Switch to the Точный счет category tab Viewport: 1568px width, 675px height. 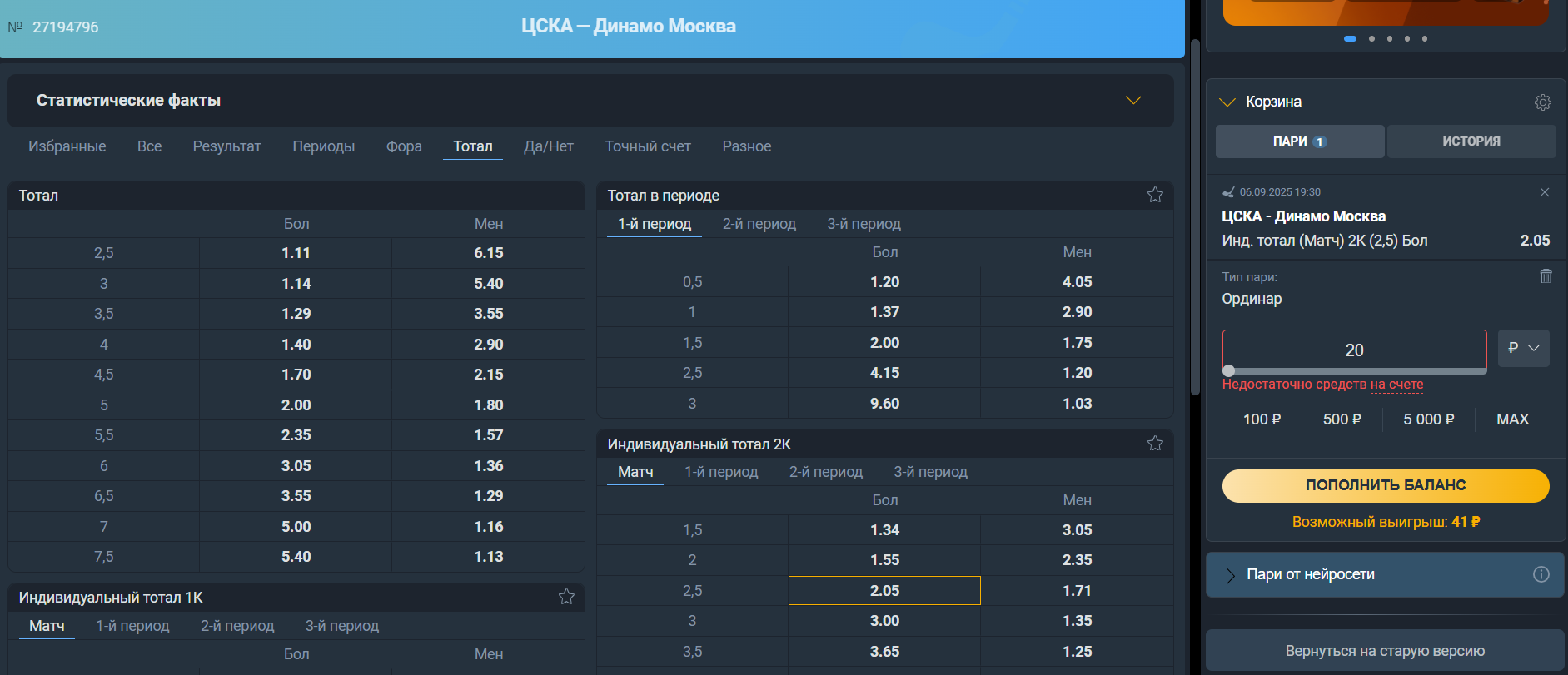click(648, 146)
